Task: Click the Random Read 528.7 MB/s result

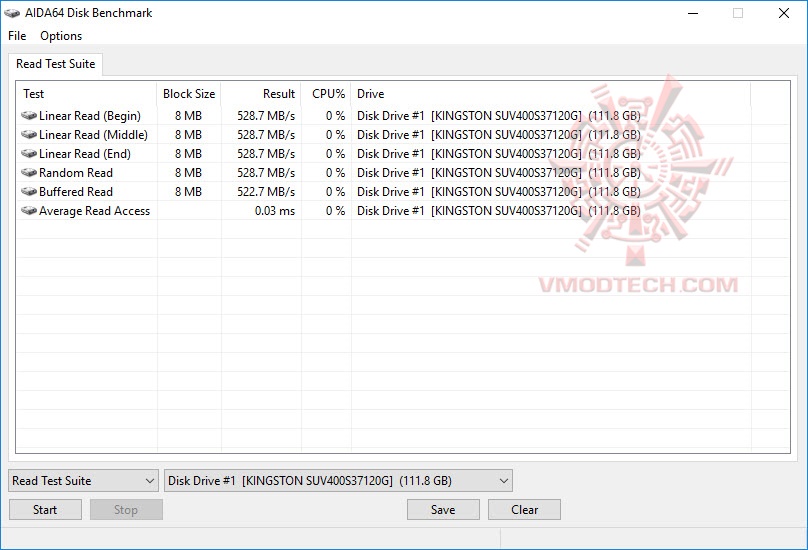Action: click(x=266, y=173)
